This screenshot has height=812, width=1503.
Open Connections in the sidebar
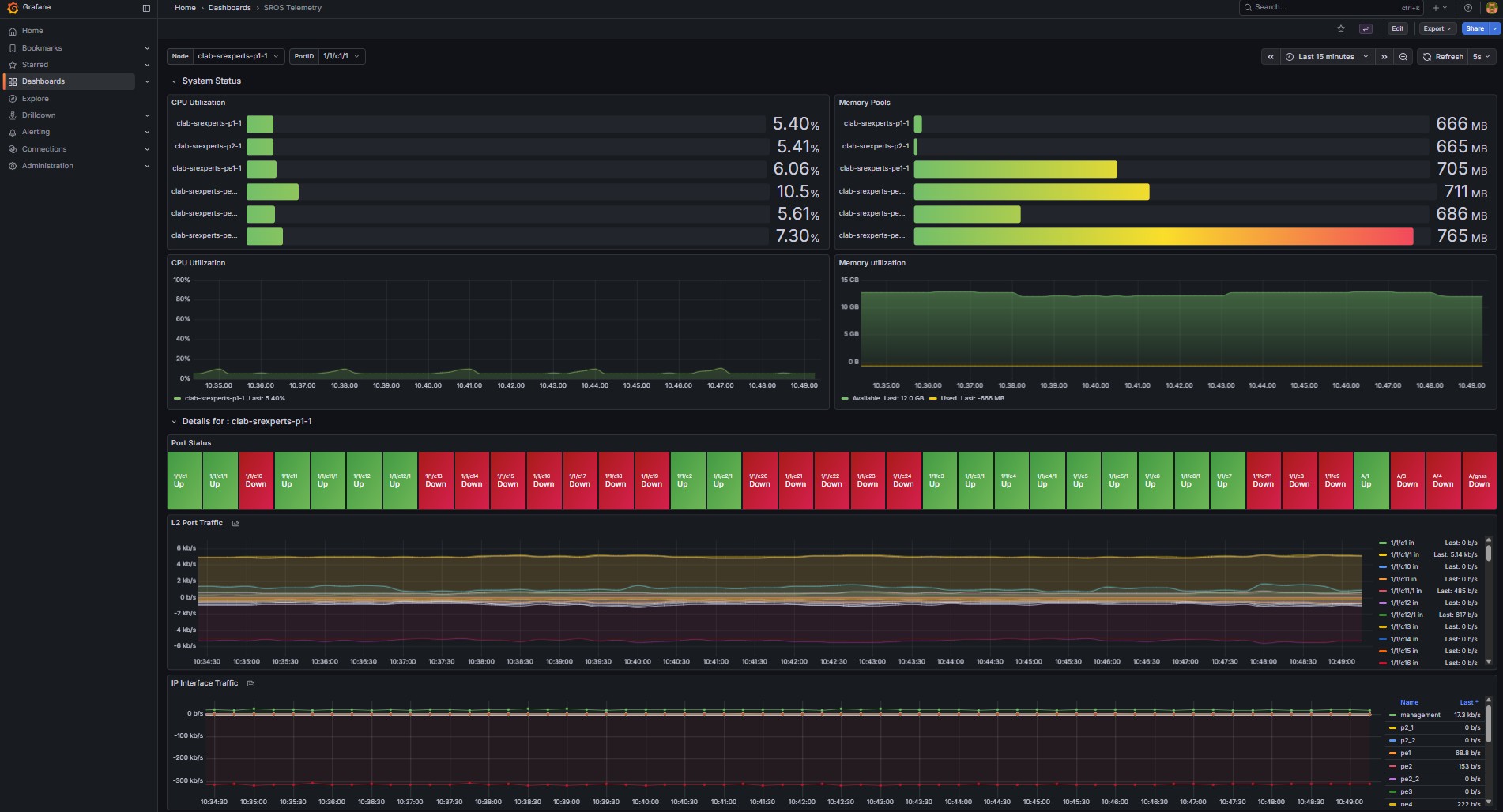[44, 149]
